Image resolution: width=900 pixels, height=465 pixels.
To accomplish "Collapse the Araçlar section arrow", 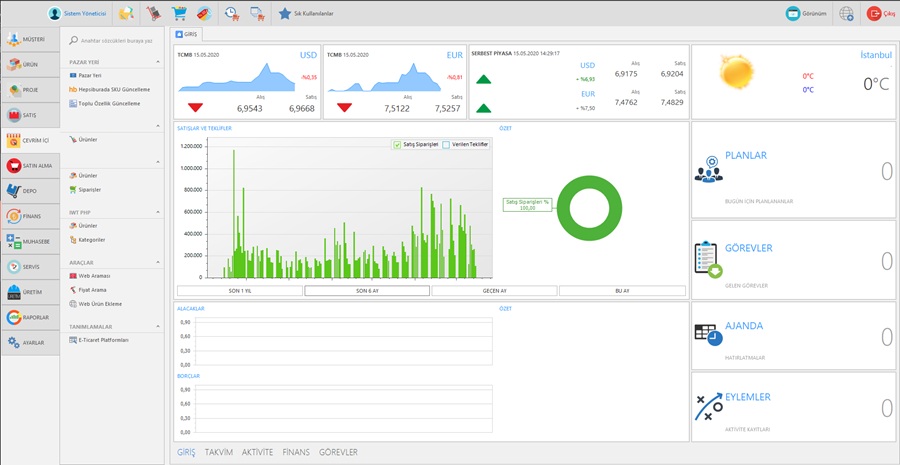I will click(x=159, y=262).
